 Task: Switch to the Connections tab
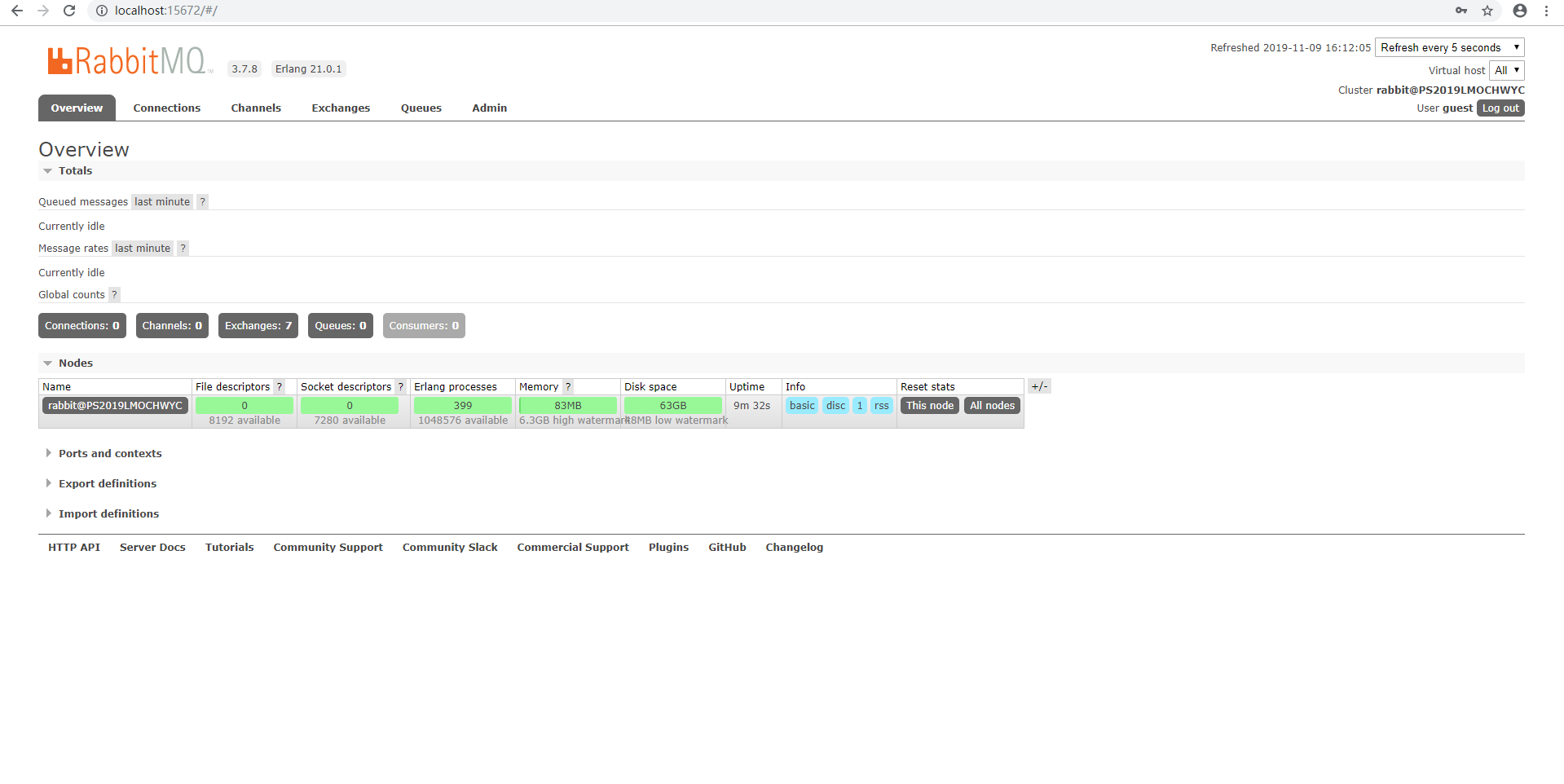[167, 108]
